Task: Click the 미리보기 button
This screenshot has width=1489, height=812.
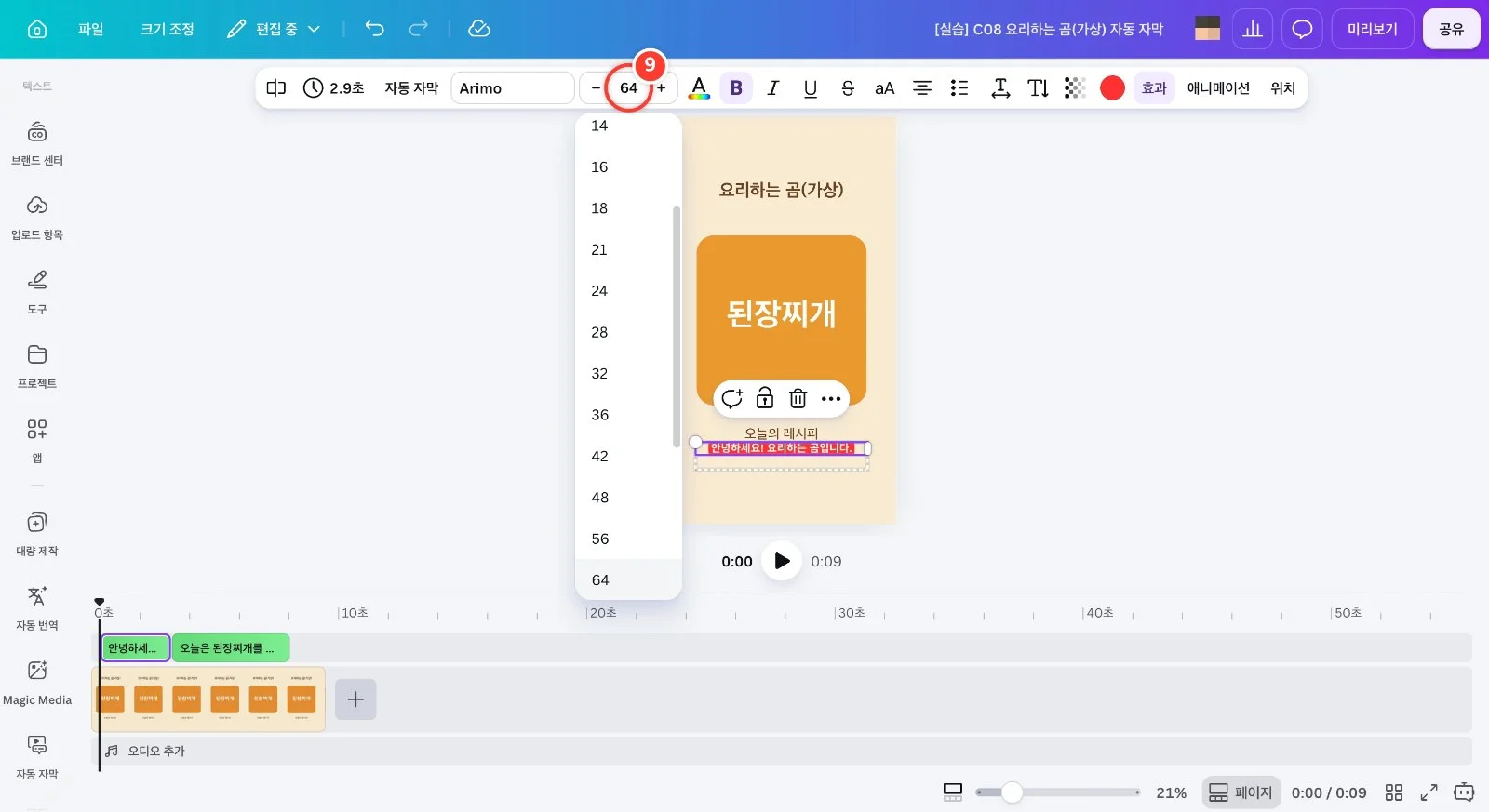Action: pyautogui.click(x=1373, y=29)
